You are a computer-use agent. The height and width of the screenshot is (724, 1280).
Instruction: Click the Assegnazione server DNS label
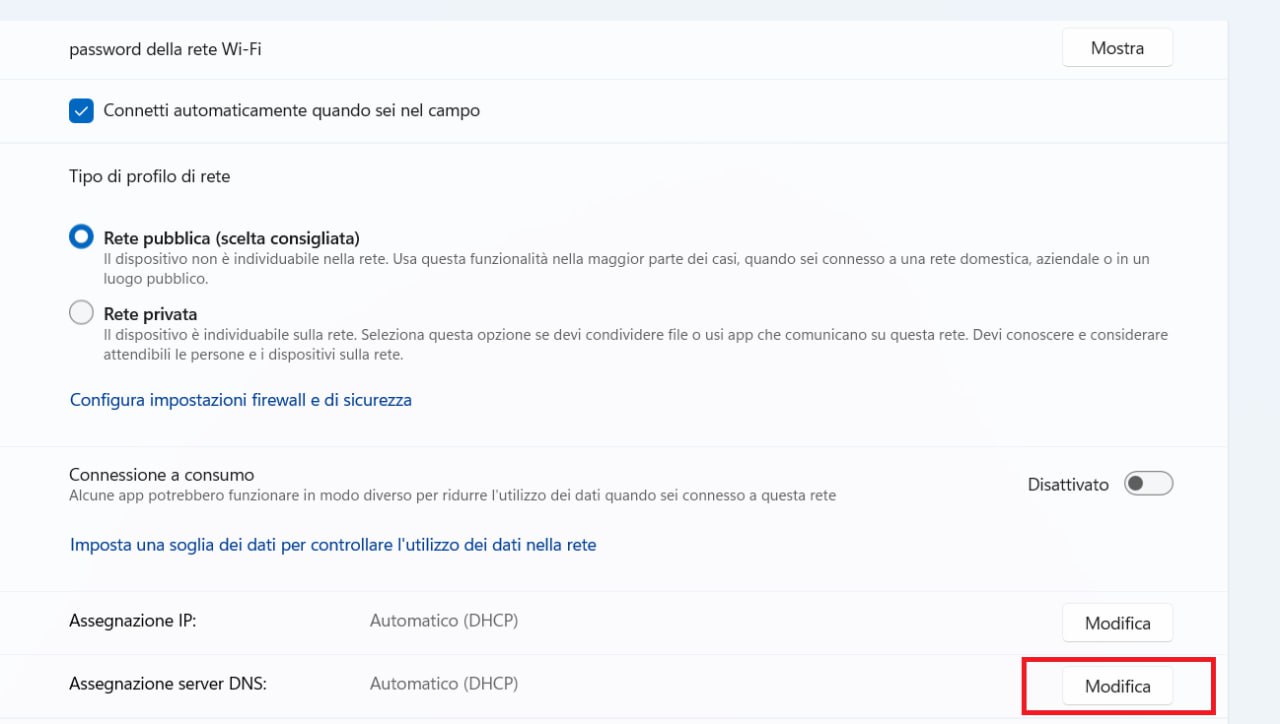(168, 684)
